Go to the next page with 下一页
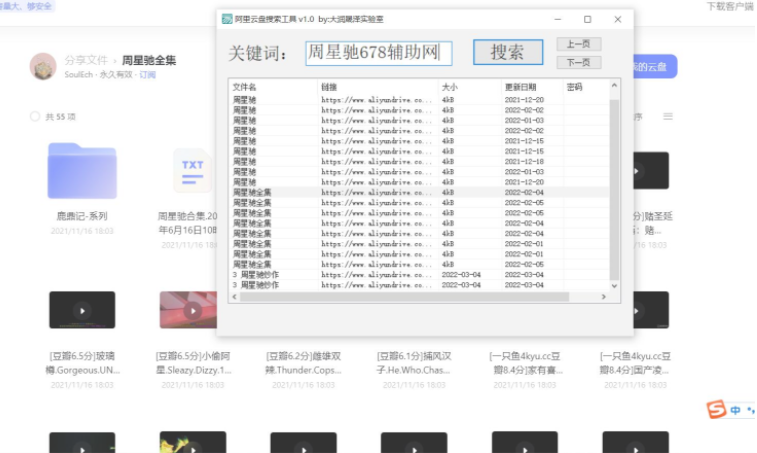The image size is (757, 453). tap(578, 62)
